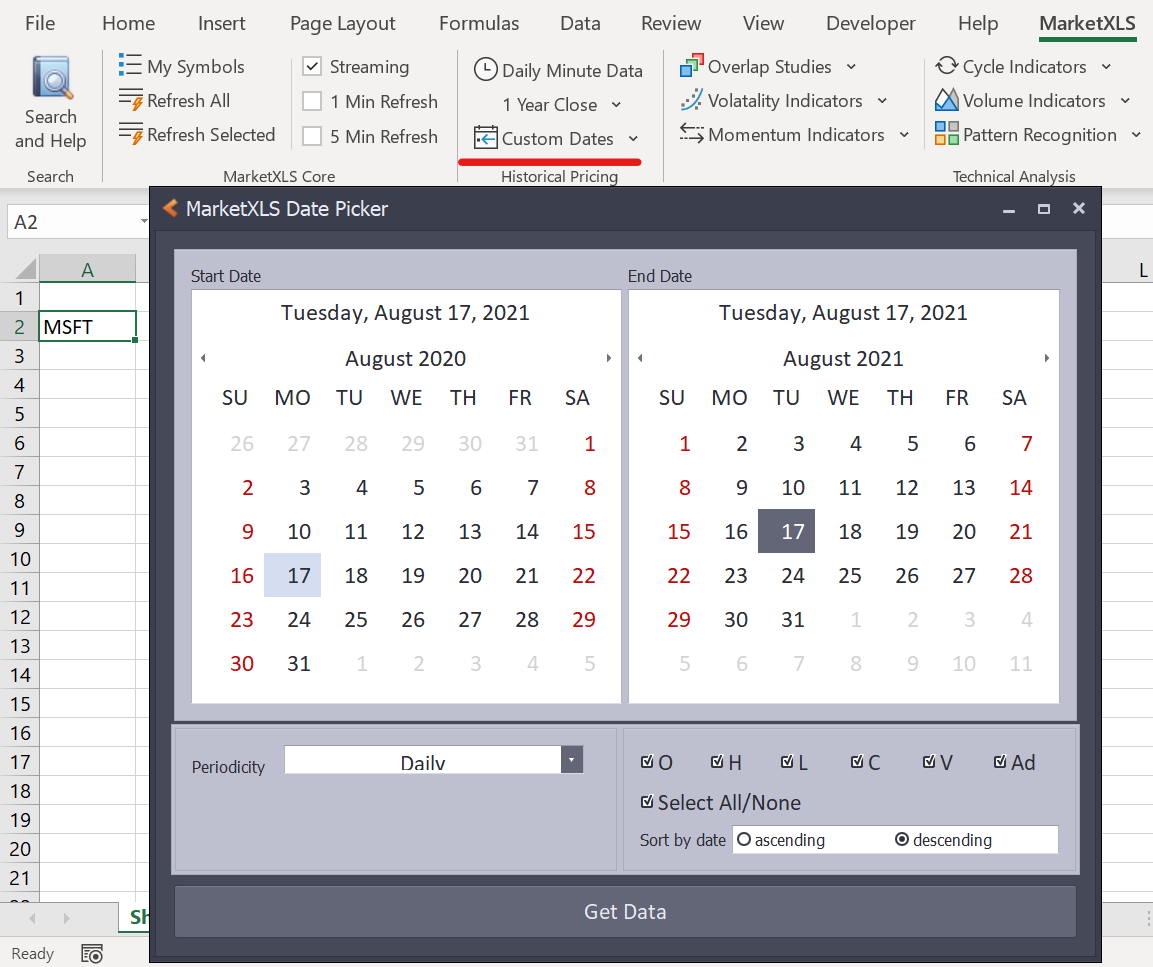Open the Formulas ribbon tab
The image size is (1153, 967).
coord(478,23)
